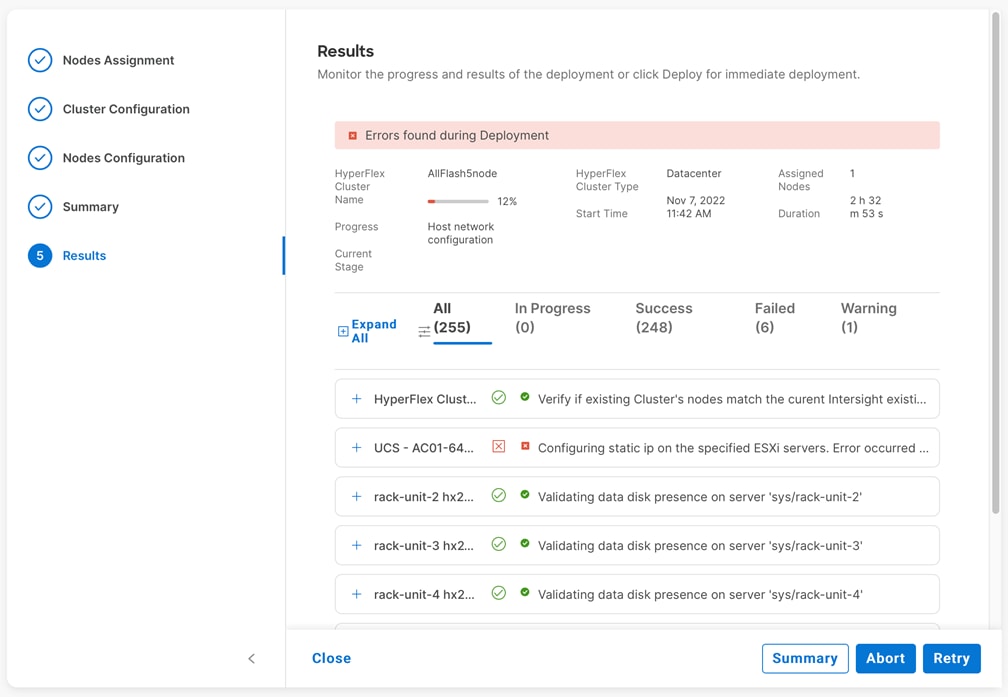The height and width of the screenshot is (697, 1008).
Task: Switch to the In Progress (0) tab
Action: 552,318
